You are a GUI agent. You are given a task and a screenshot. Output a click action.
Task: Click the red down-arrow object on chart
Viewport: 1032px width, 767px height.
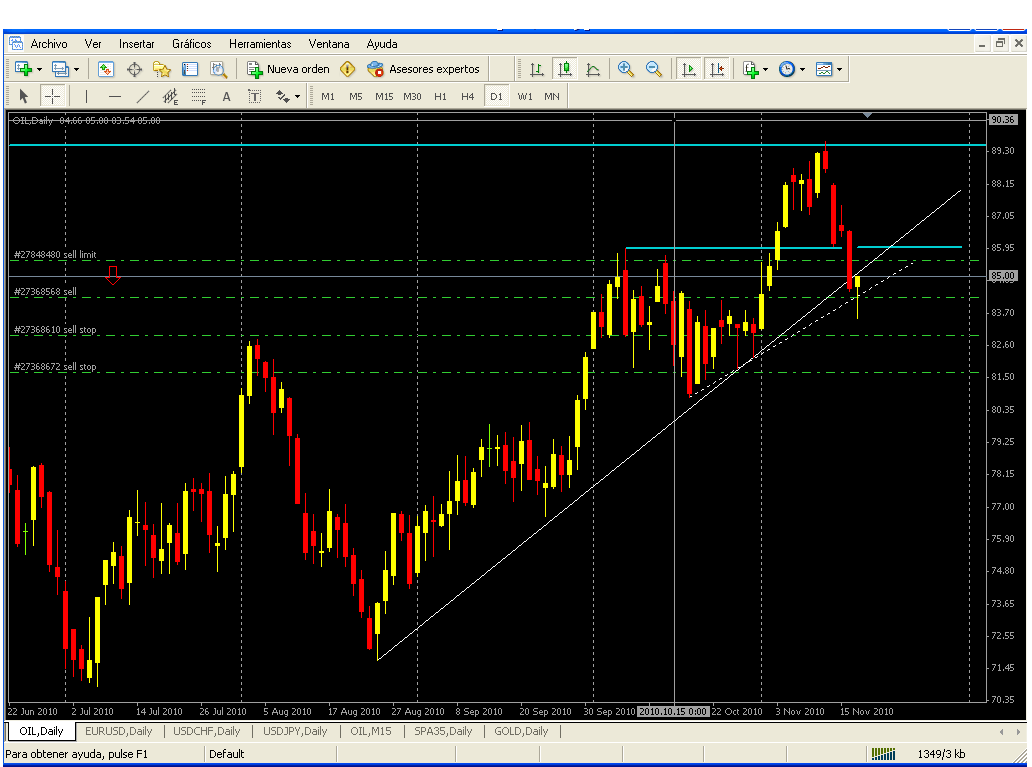point(113,275)
